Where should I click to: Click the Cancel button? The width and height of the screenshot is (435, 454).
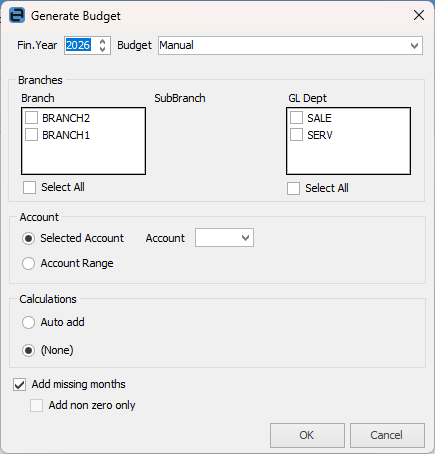coord(387,435)
